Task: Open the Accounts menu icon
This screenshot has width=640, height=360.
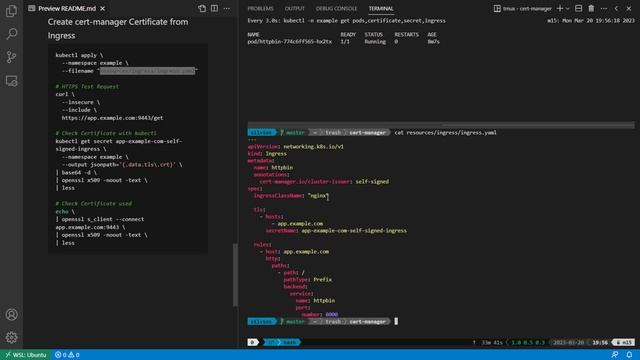Action: [11, 315]
